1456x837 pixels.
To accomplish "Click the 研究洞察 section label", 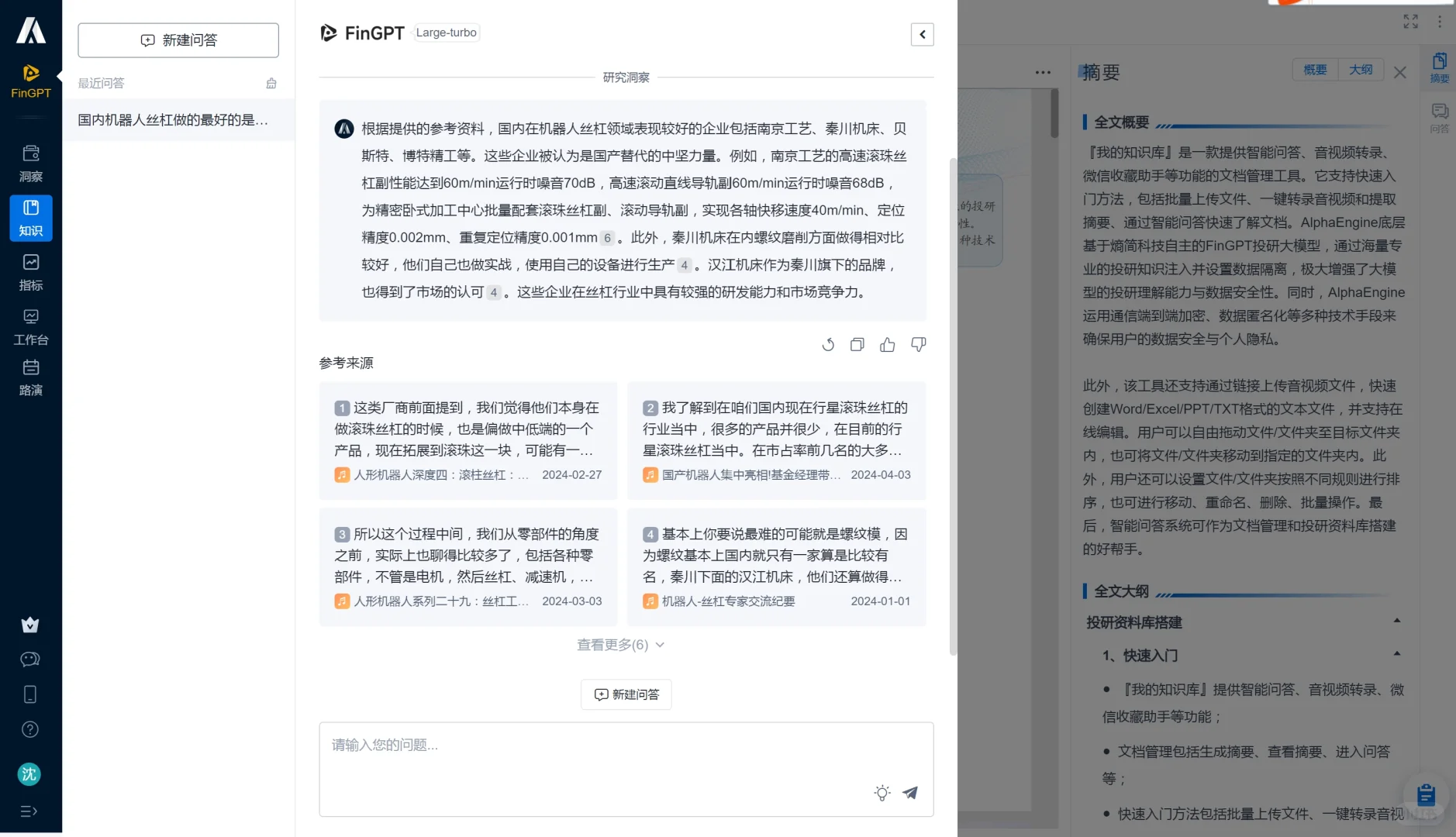I will point(626,77).
